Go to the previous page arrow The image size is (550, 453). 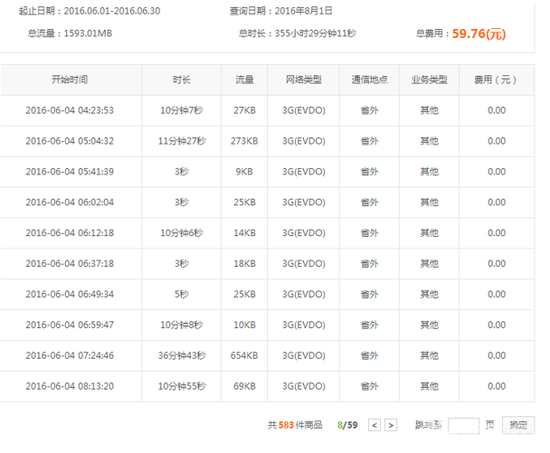(374, 425)
